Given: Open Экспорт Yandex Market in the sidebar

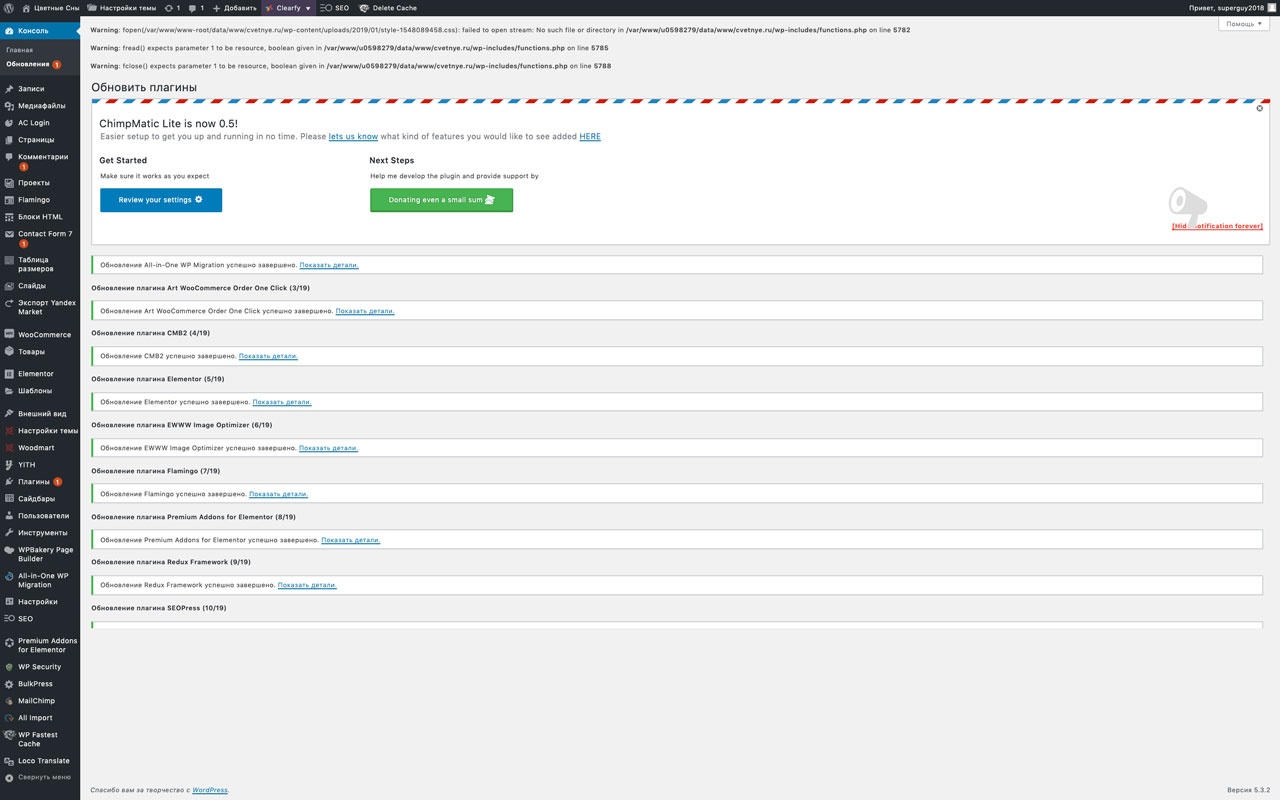Looking at the screenshot, I should click(x=40, y=307).
